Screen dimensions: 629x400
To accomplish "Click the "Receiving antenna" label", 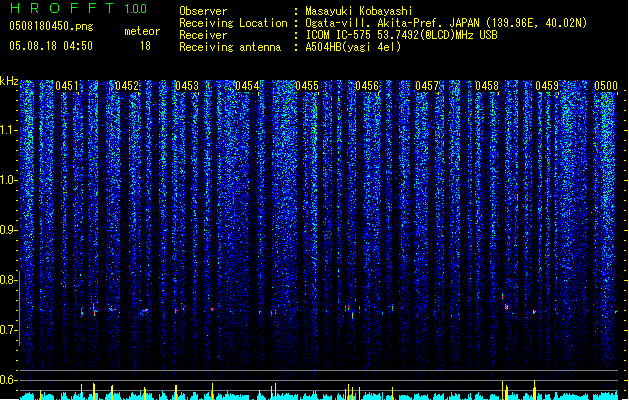I will (x=230, y=47).
